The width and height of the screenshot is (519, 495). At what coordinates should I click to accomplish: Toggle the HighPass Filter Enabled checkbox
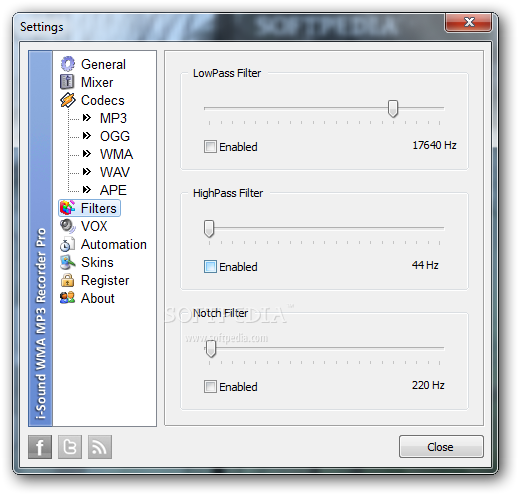click(210, 267)
